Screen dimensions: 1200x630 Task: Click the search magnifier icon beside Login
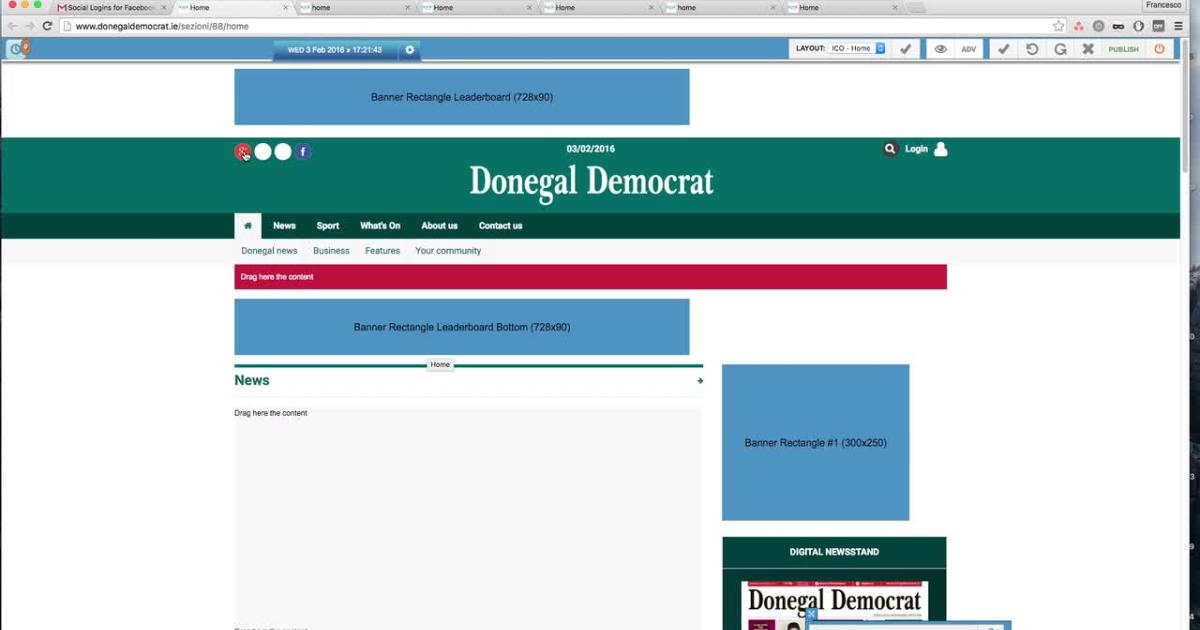coord(890,149)
